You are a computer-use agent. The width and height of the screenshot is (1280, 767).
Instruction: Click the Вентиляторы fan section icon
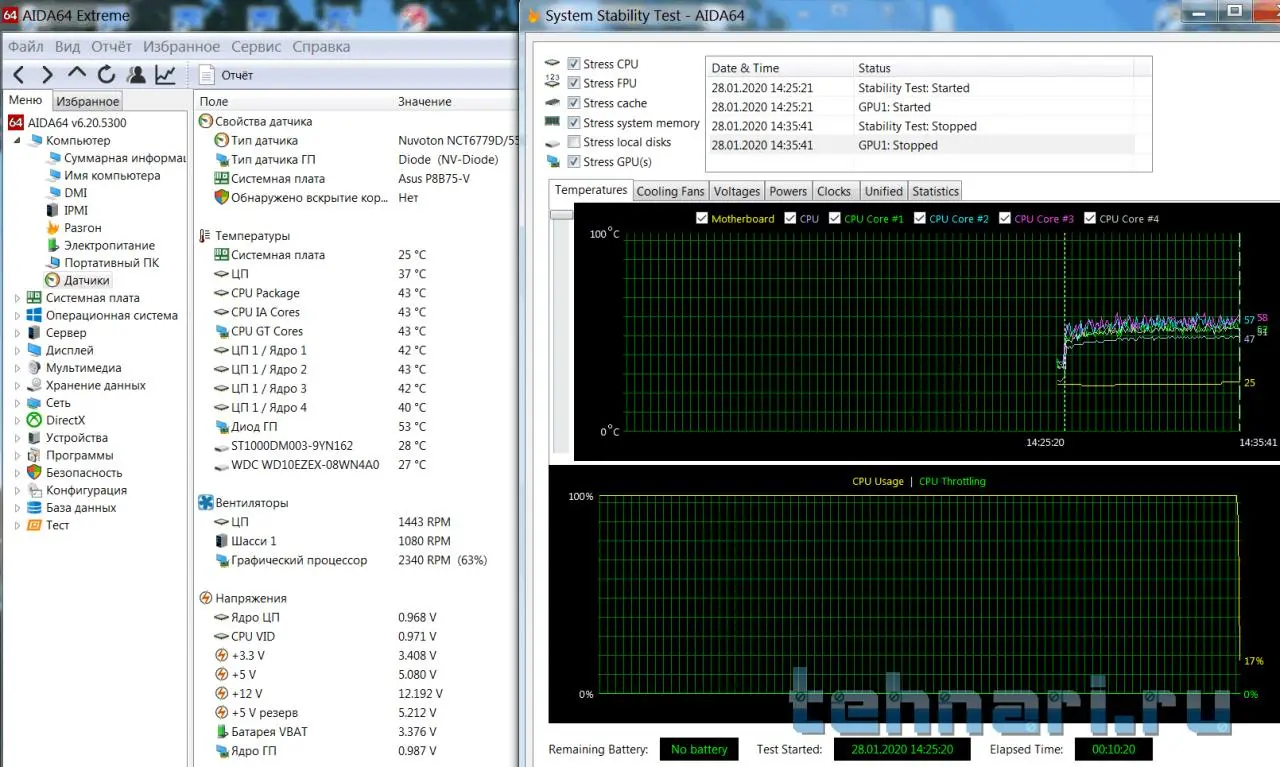tap(206, 503)
